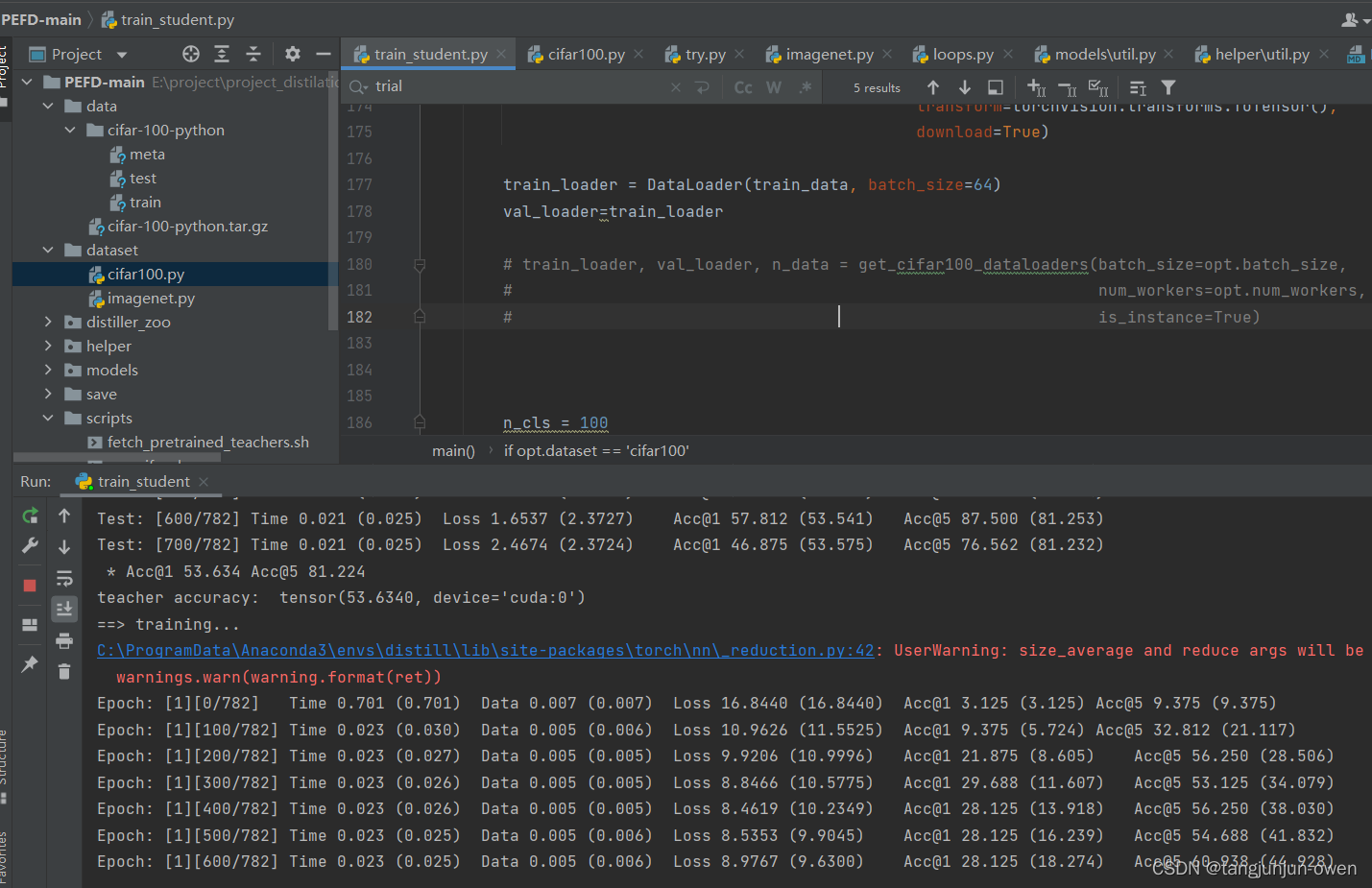Add selection for next occurrence
This screenshot has height=888, width=1372.
1037,87
